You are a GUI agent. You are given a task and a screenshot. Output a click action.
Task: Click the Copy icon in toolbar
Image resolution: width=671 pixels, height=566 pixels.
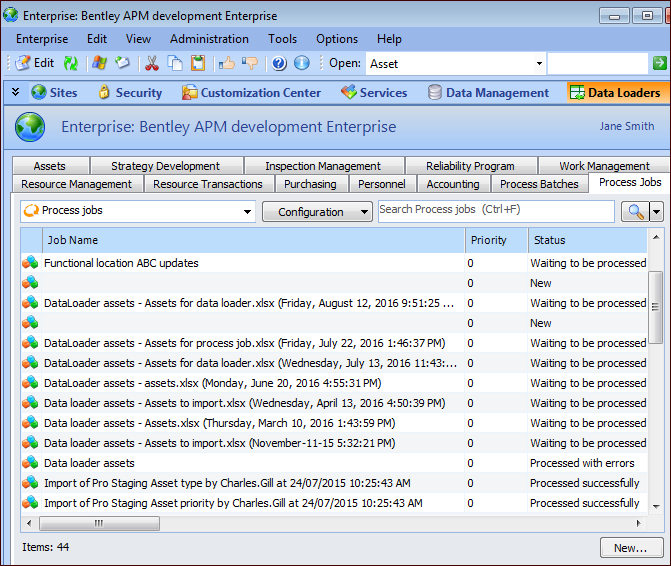click(175, 63)
